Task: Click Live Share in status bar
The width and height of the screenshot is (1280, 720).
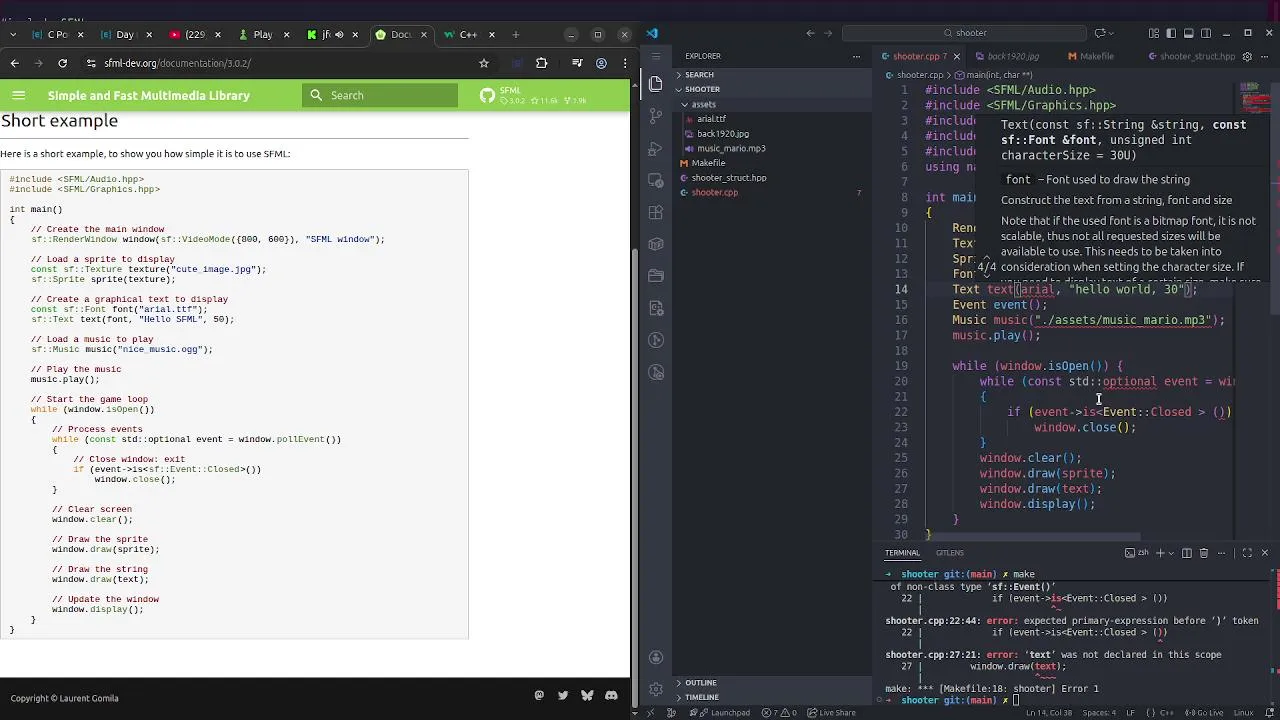Action: [831, 713]
